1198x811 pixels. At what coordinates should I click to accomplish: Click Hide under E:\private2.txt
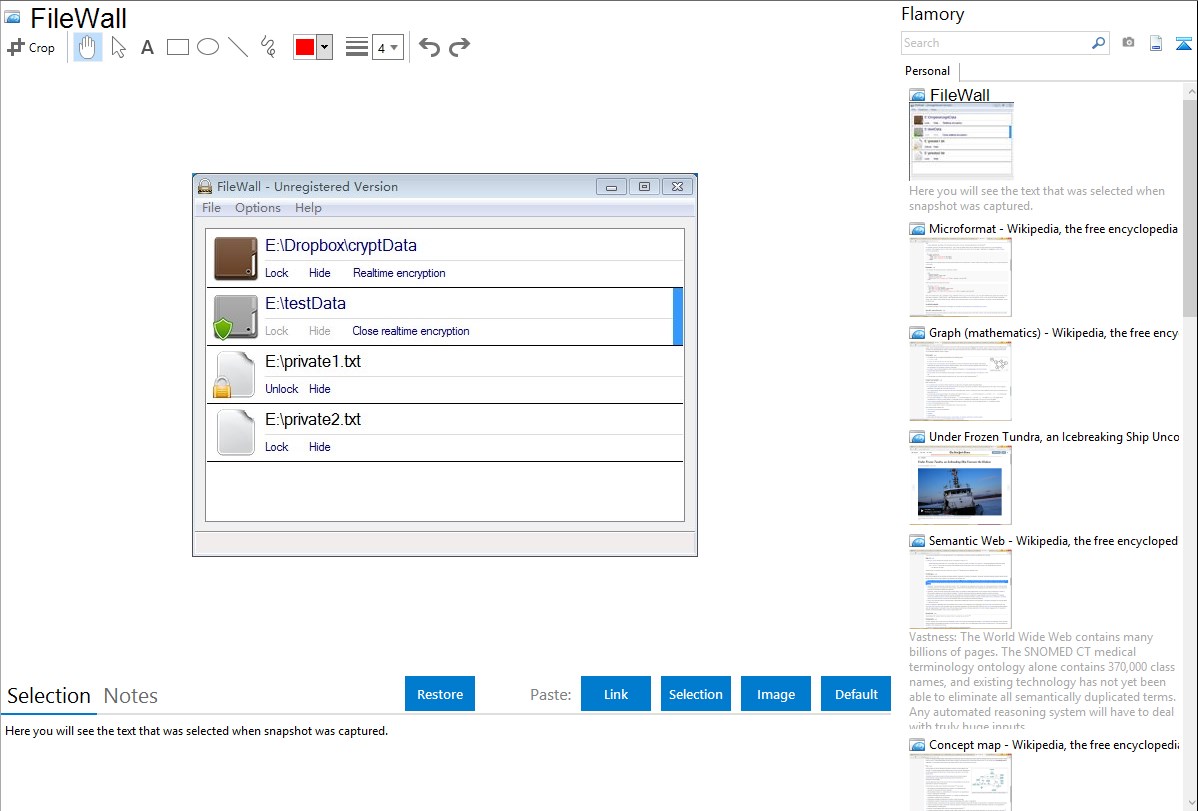(x=319, y=447)
